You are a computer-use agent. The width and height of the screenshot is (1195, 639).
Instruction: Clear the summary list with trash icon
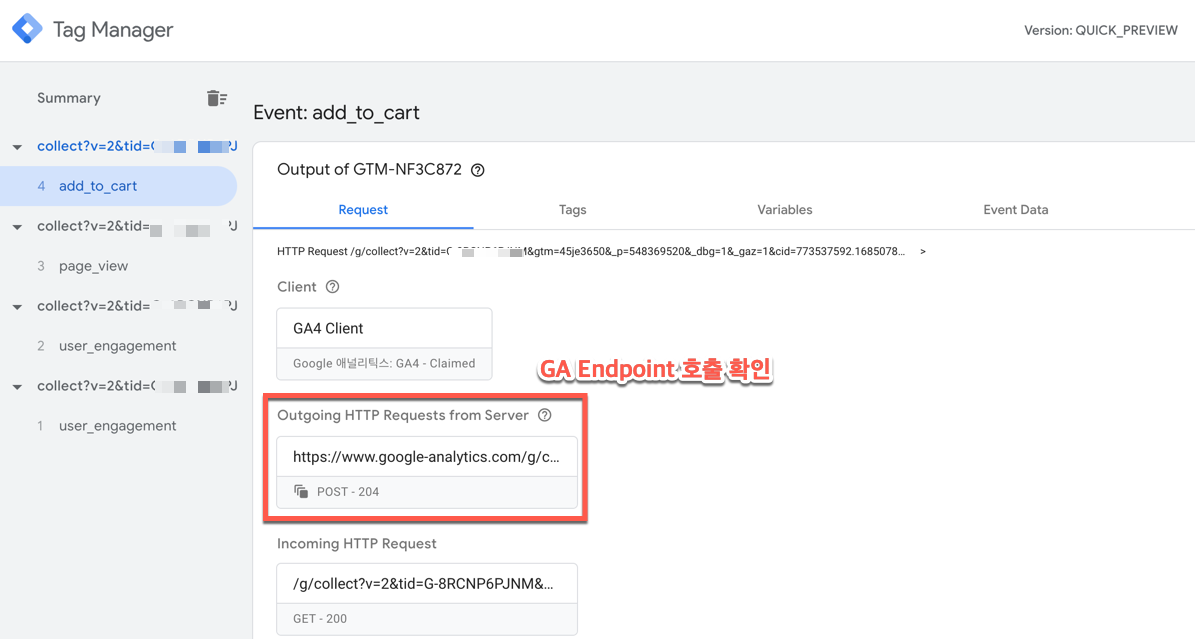(216, 98)
